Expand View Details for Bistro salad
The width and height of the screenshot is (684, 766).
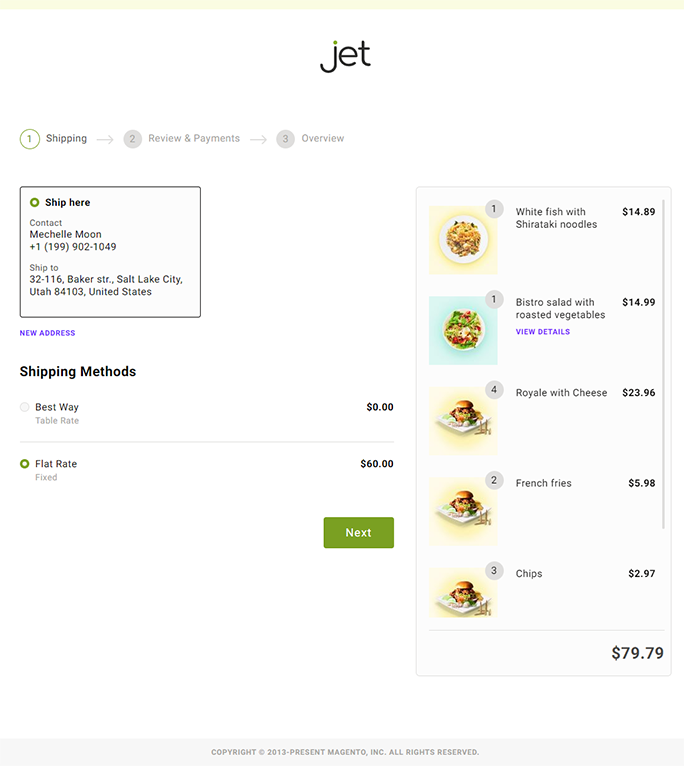(x=543, y=332)
